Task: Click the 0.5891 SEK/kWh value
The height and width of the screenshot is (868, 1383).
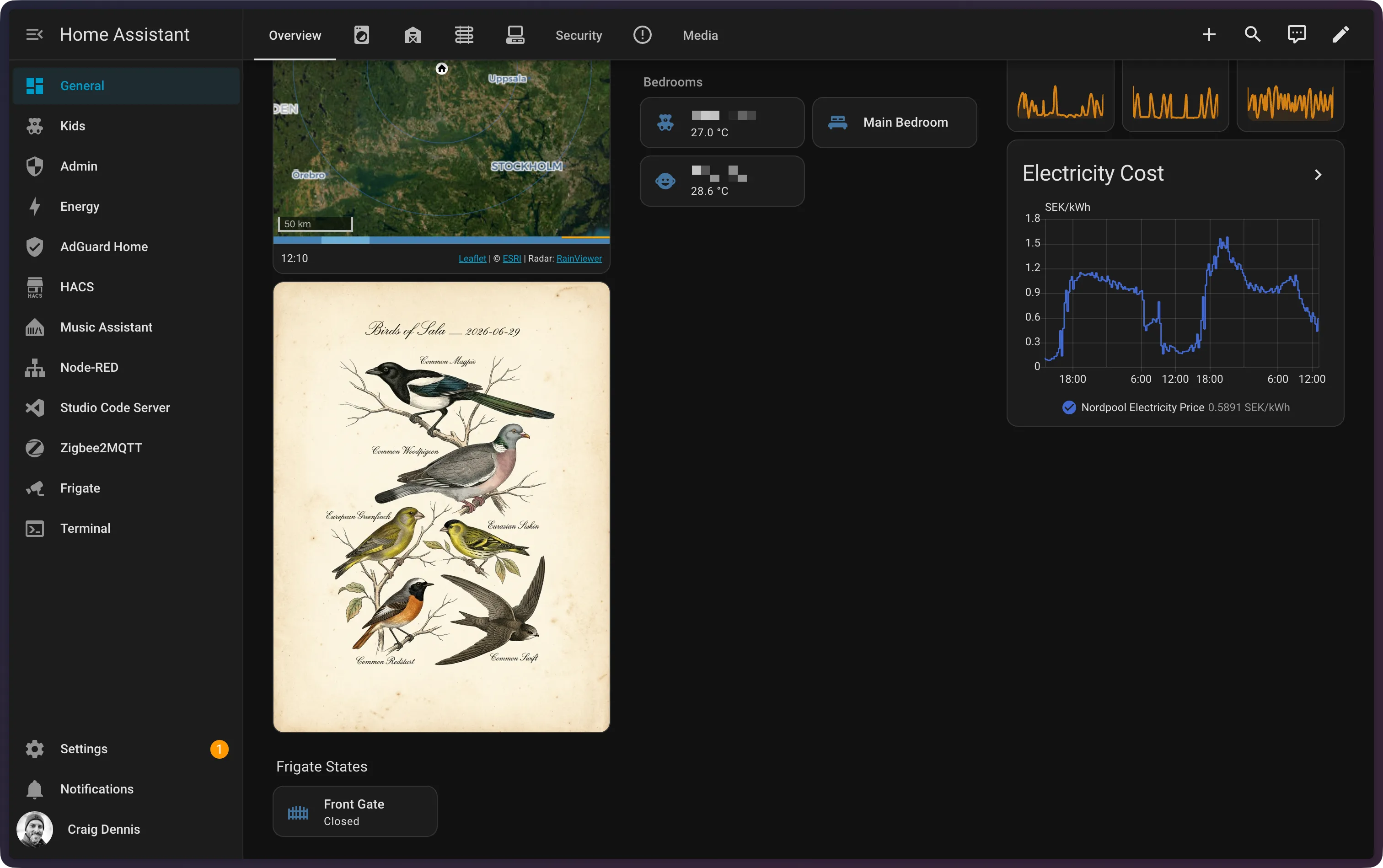Action: click(1249, 407)
